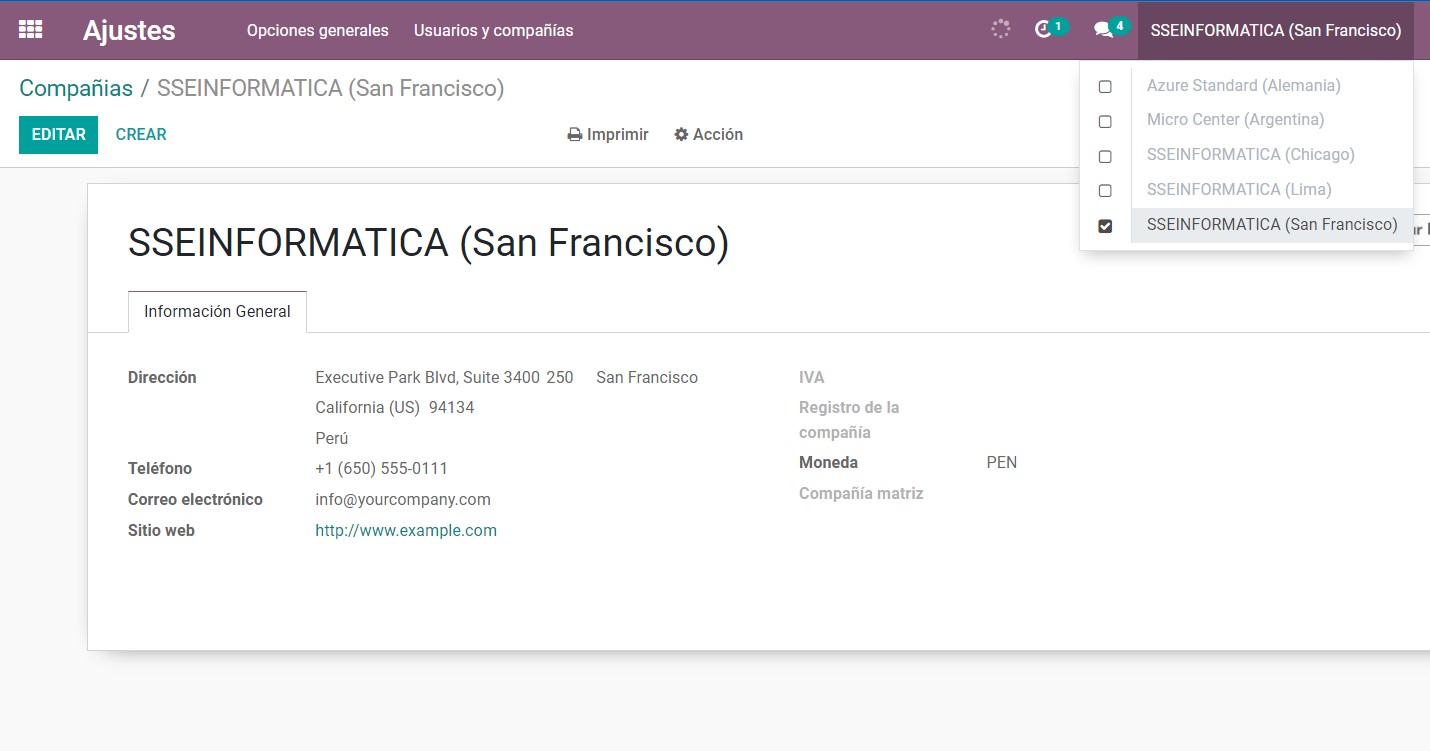Image resolution: width=1430 pixels, height=751 pixels.
Task: Go back via Compañias breadcrumb
Action: point(76,88)
